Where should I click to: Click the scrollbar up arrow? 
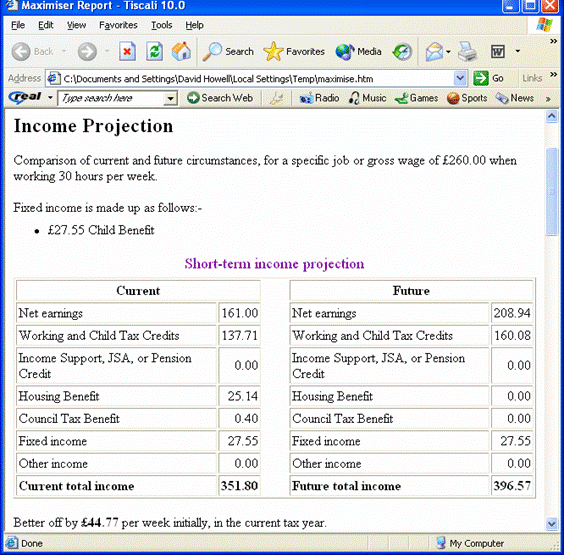click(552, 116)
